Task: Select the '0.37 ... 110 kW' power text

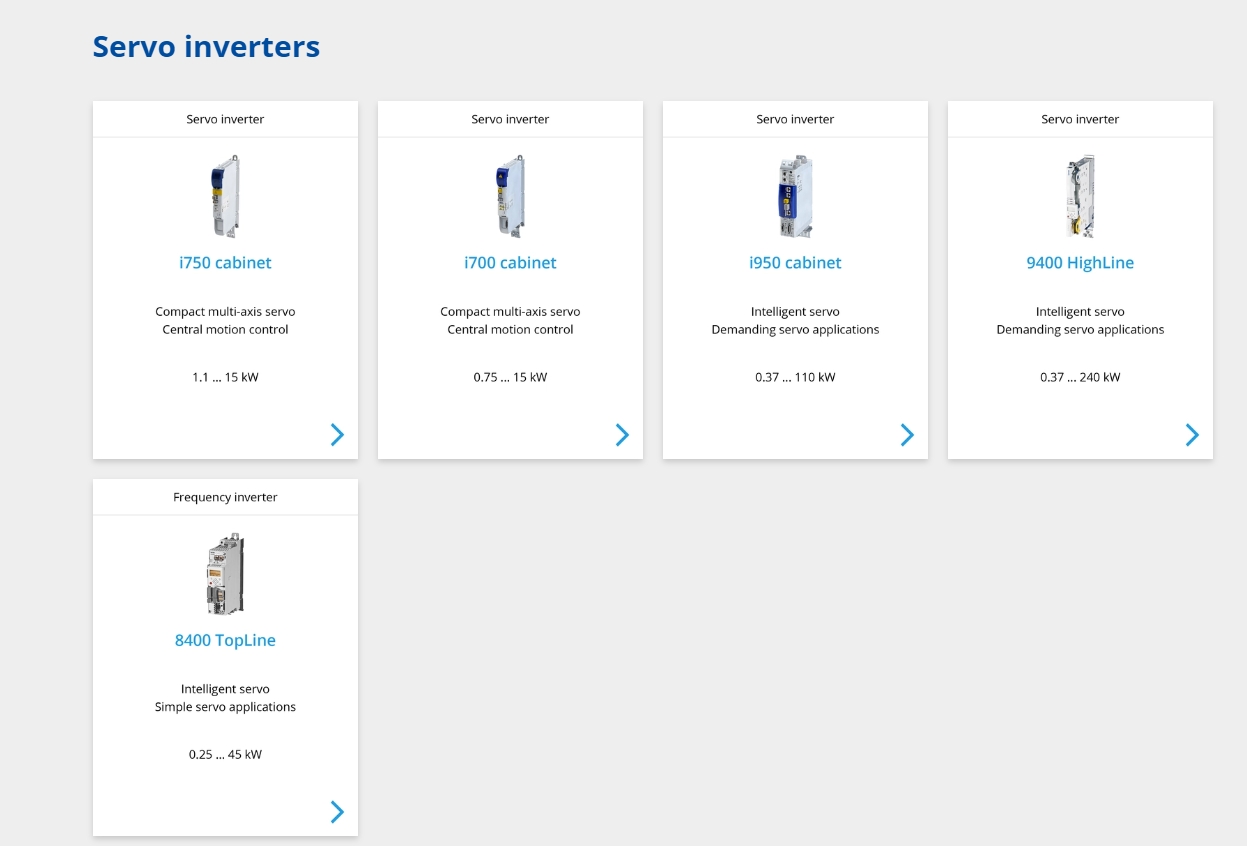Action: pos(795,378)
